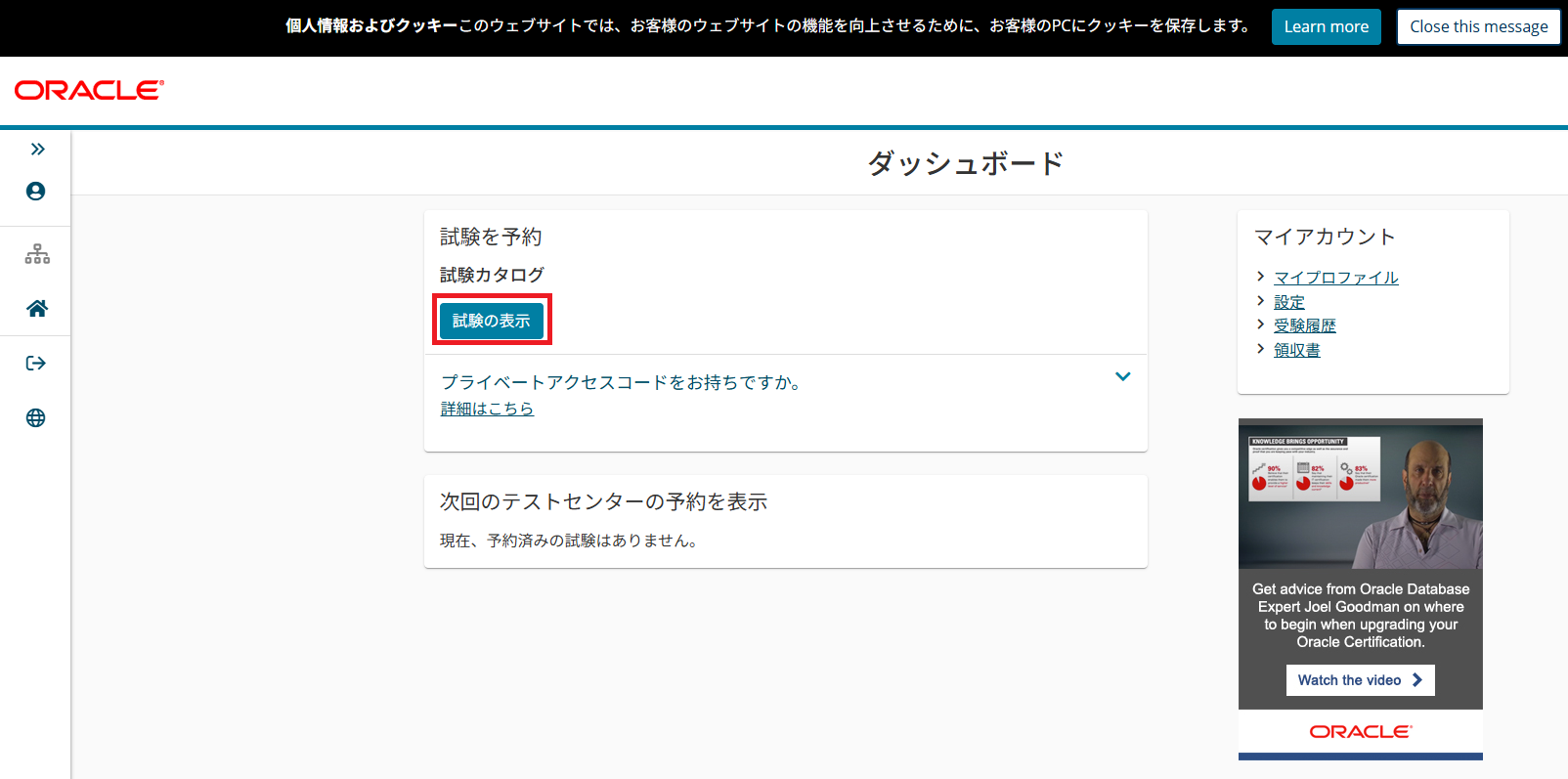Click Learn more in cookie banner
1568x779 pixels.
point(1327,26)
